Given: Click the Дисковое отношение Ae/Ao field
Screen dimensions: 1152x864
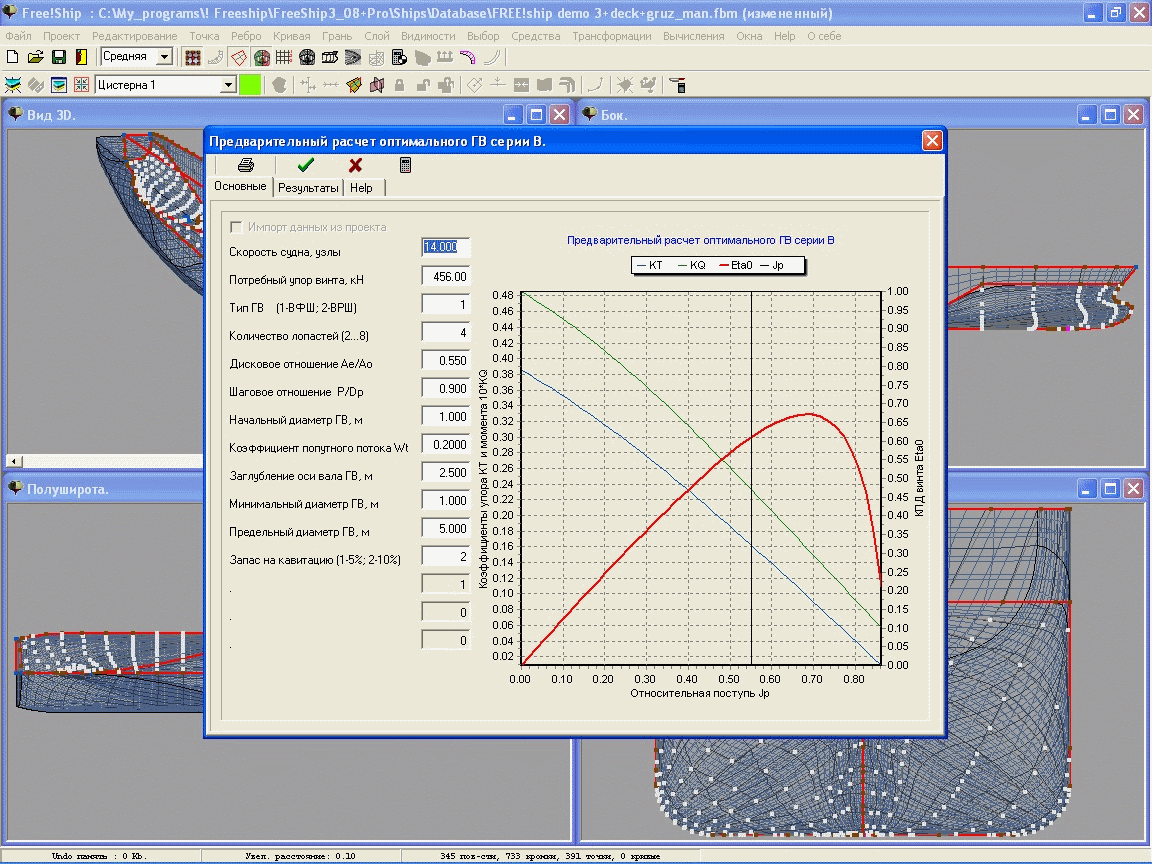Looking at the screenshot, I should [446, 361].
